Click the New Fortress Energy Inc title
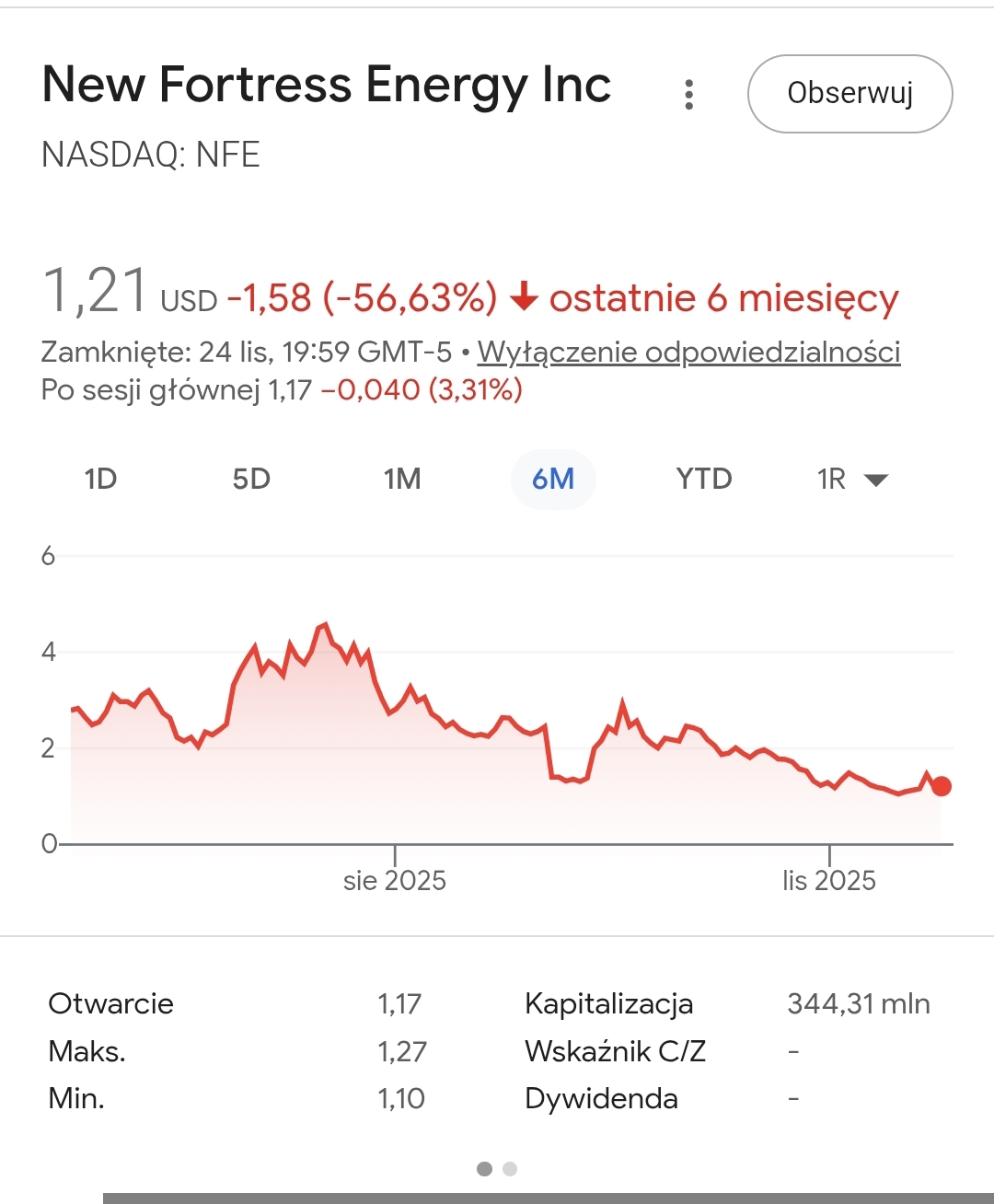Image resolution: width=994 pixels, height=1204 pixels. click(327, 85)
